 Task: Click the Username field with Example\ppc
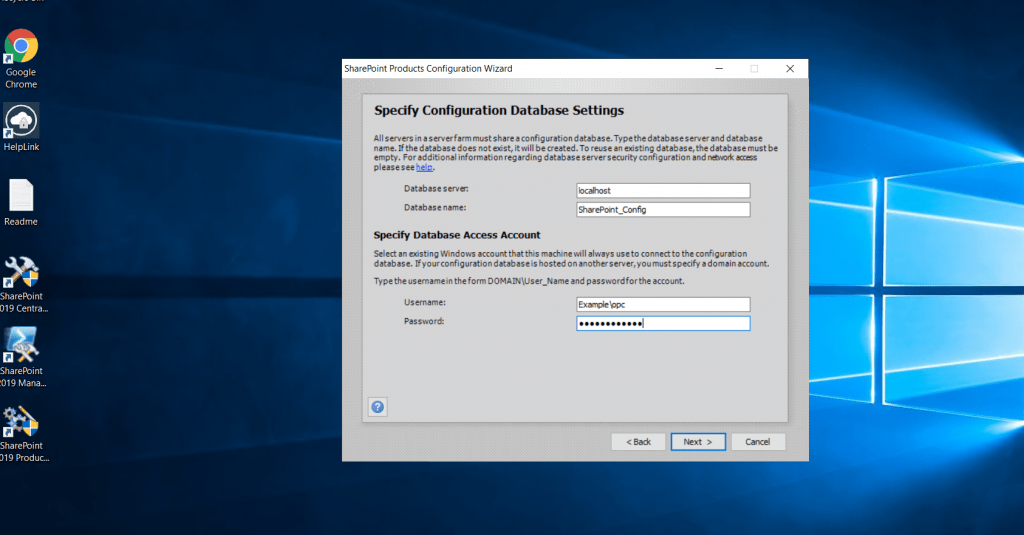662,304
